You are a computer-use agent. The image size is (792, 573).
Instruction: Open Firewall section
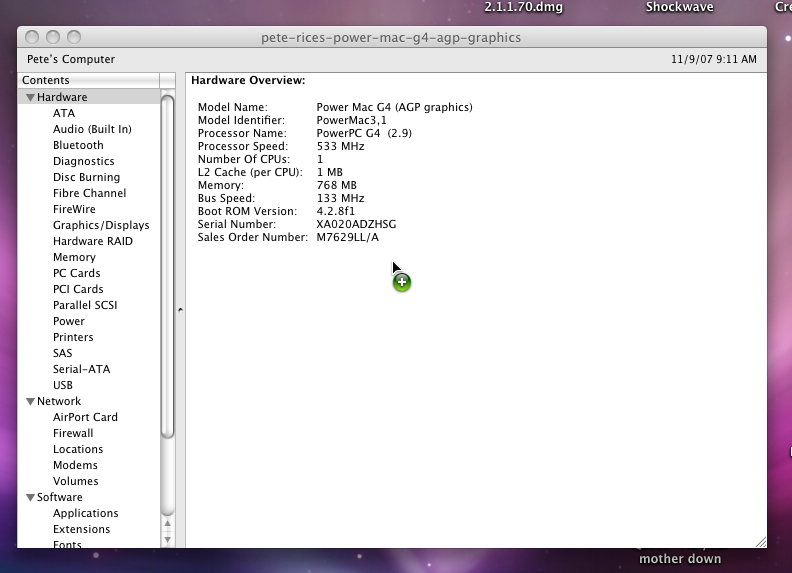click(x=73, y=433)
